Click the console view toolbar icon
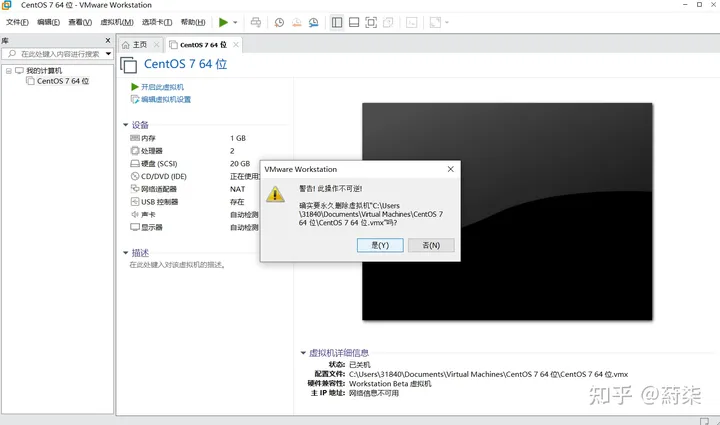Image resolution: width=720 pixels, height=425 pixels. (412, 22)
